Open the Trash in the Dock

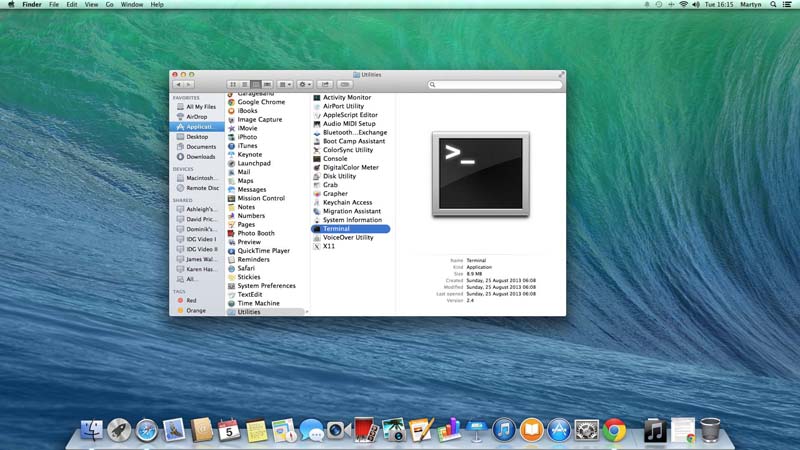(710, 430)
